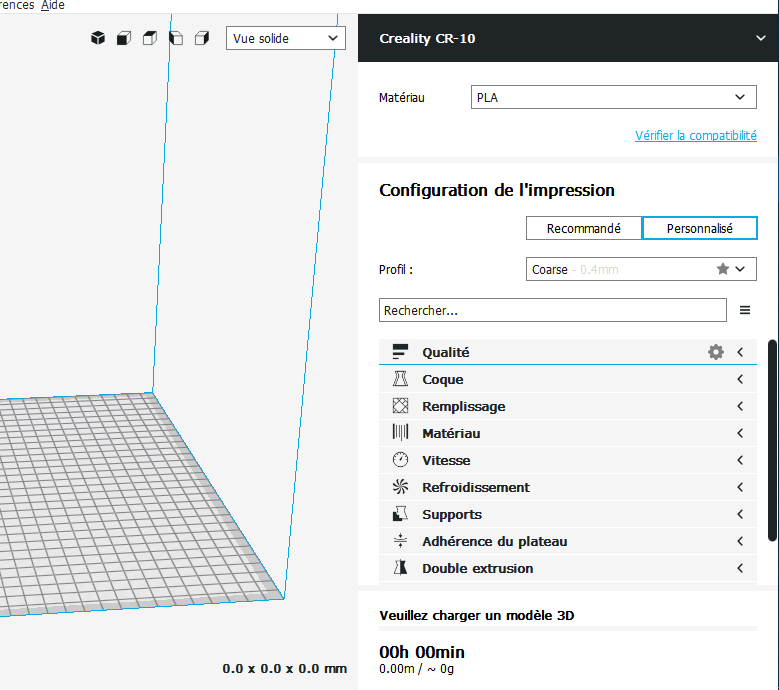Select the 3D isometric view cube icon
This screenshot has width=779, height=690.
(x=98, y=38)
